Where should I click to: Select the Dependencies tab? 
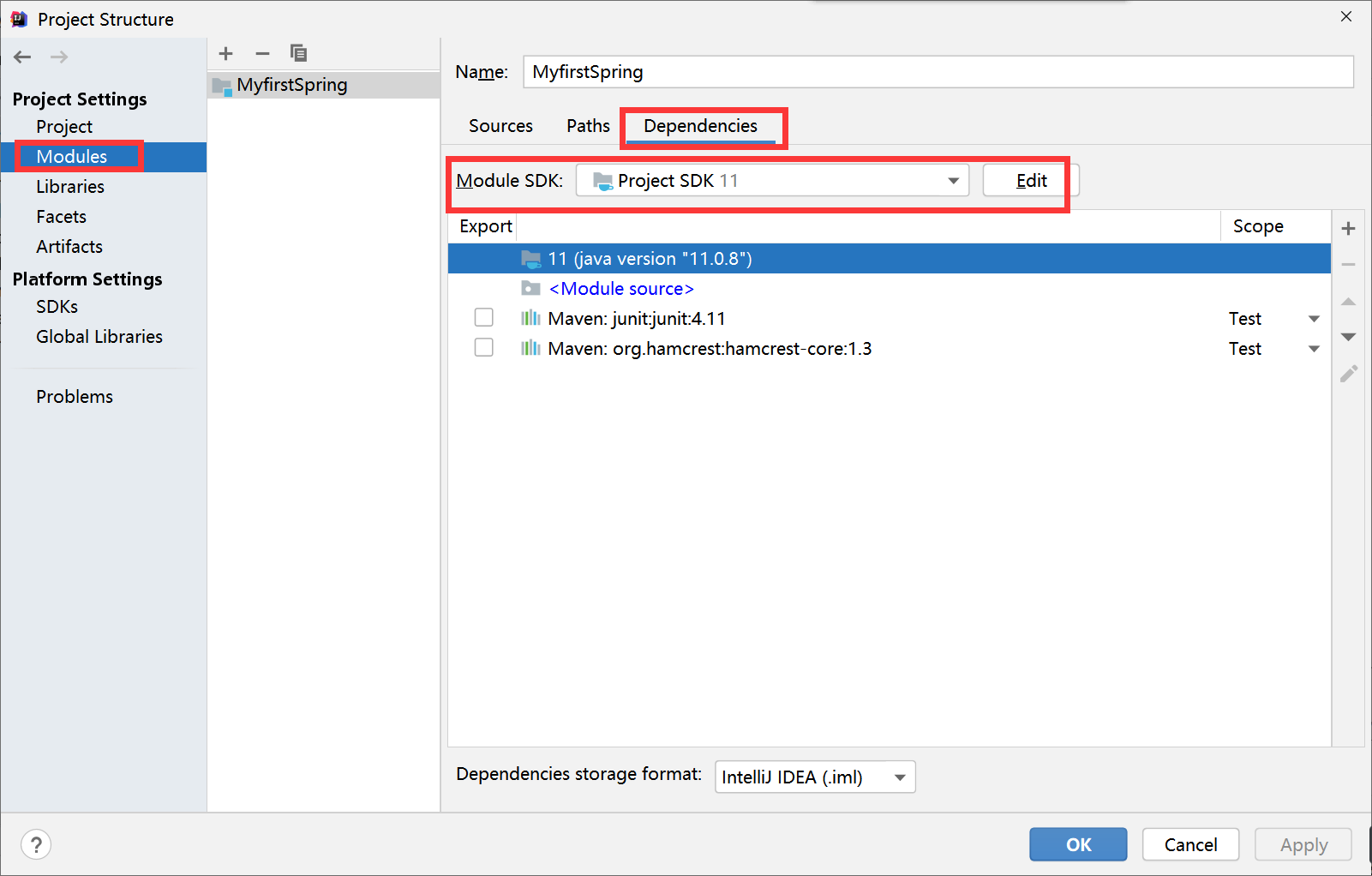700,126
